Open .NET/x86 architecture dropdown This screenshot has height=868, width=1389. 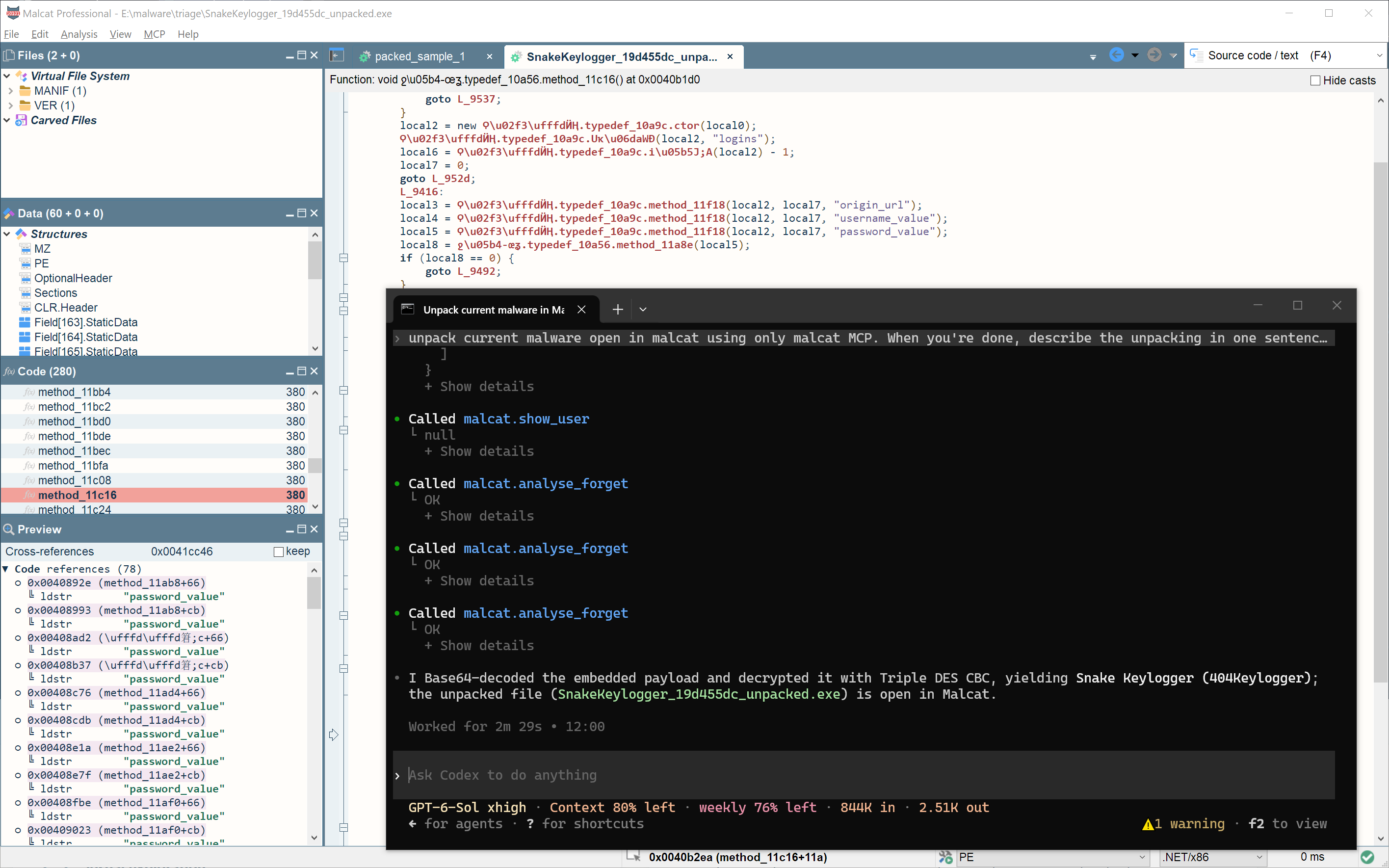pos(1259,857)
